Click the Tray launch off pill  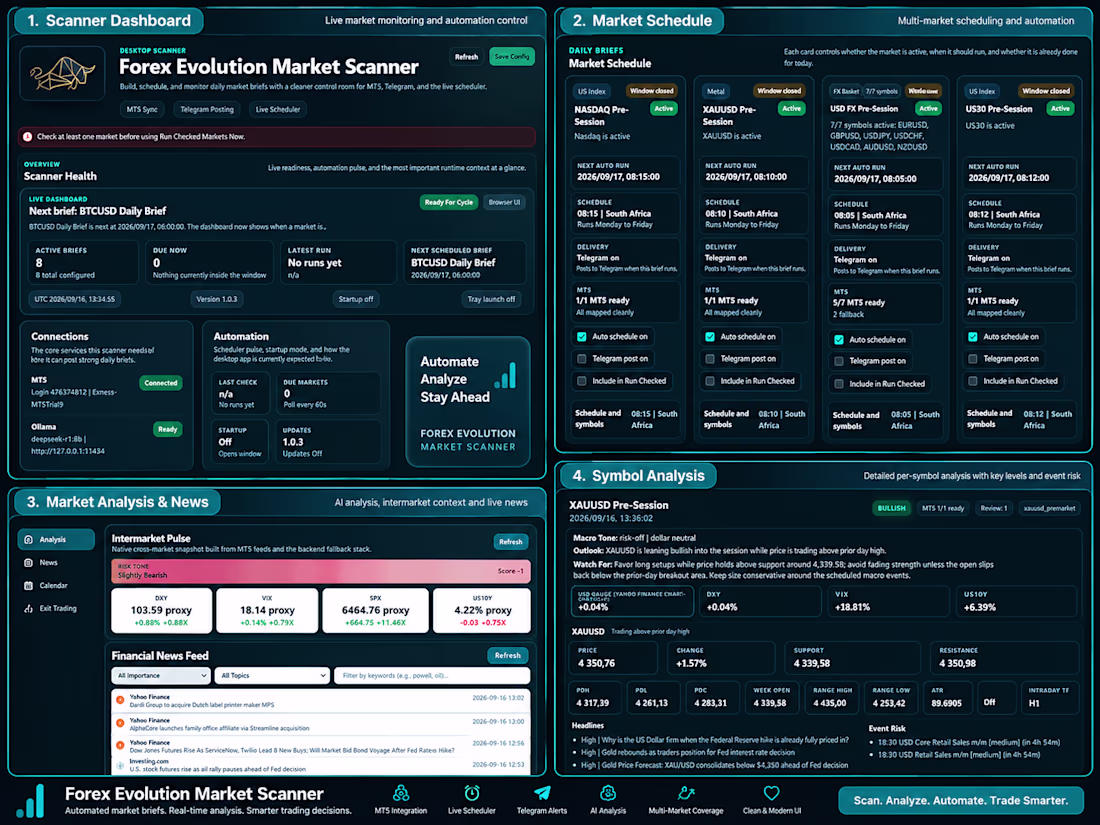pos(491,299)
